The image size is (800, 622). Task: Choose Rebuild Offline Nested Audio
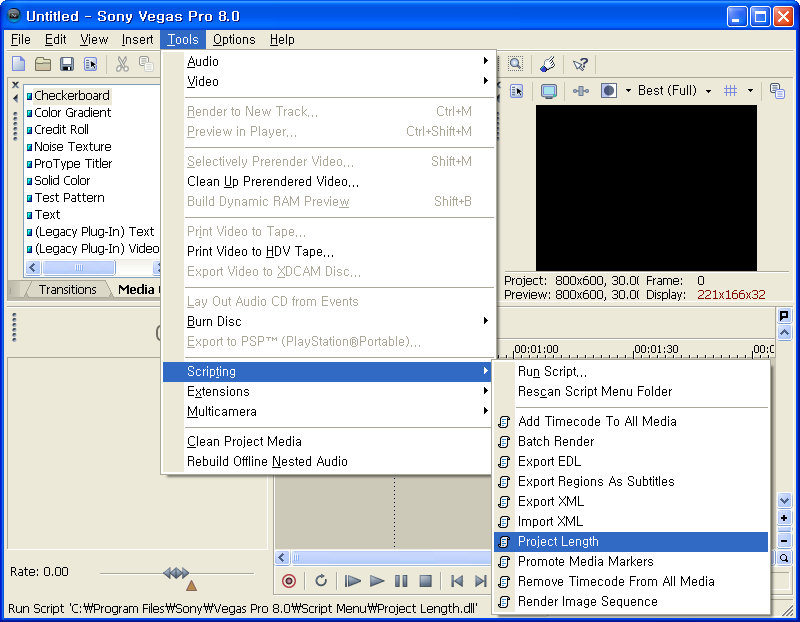[327, 461]
